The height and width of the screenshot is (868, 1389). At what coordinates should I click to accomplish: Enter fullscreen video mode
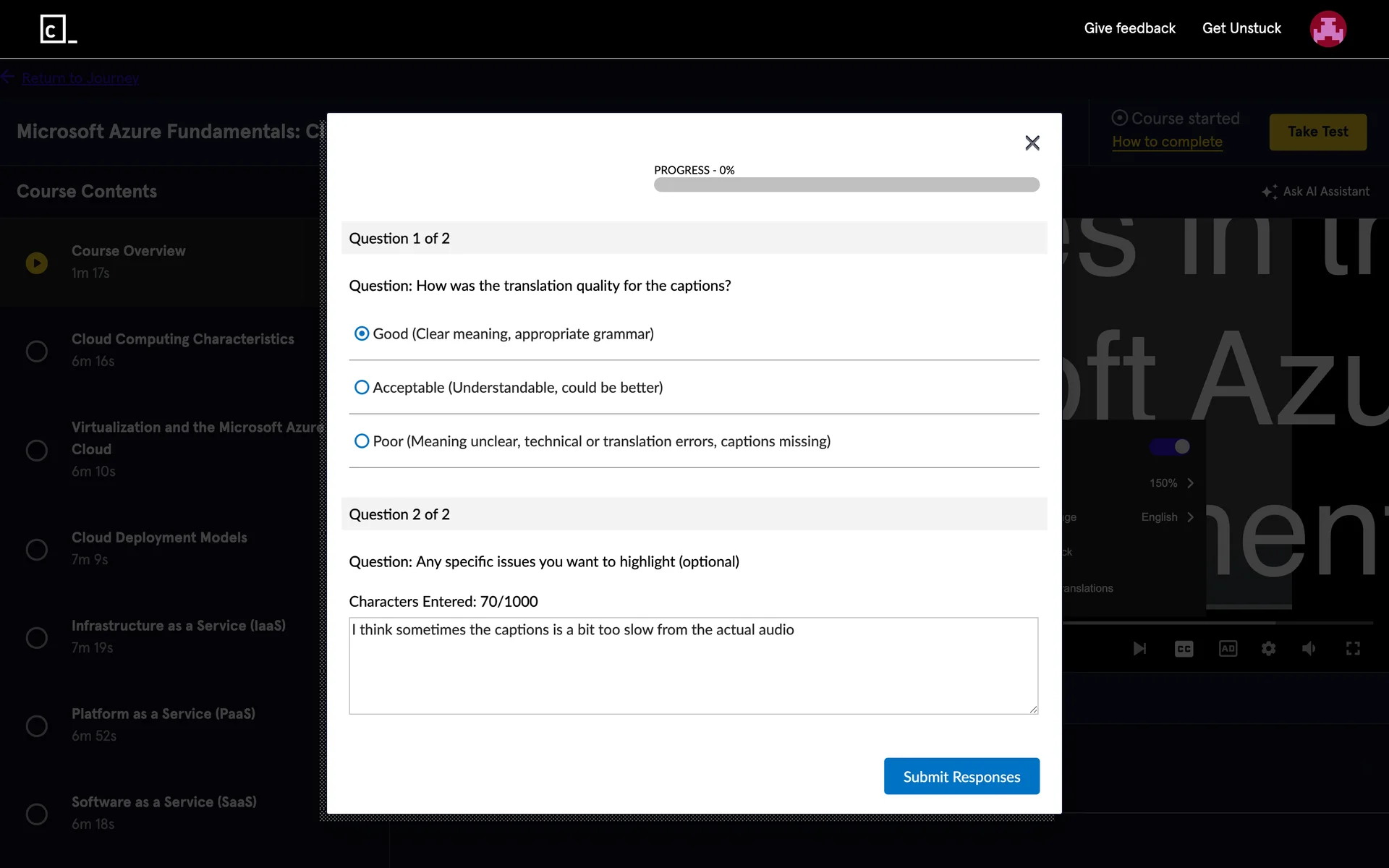(1353, 649)
